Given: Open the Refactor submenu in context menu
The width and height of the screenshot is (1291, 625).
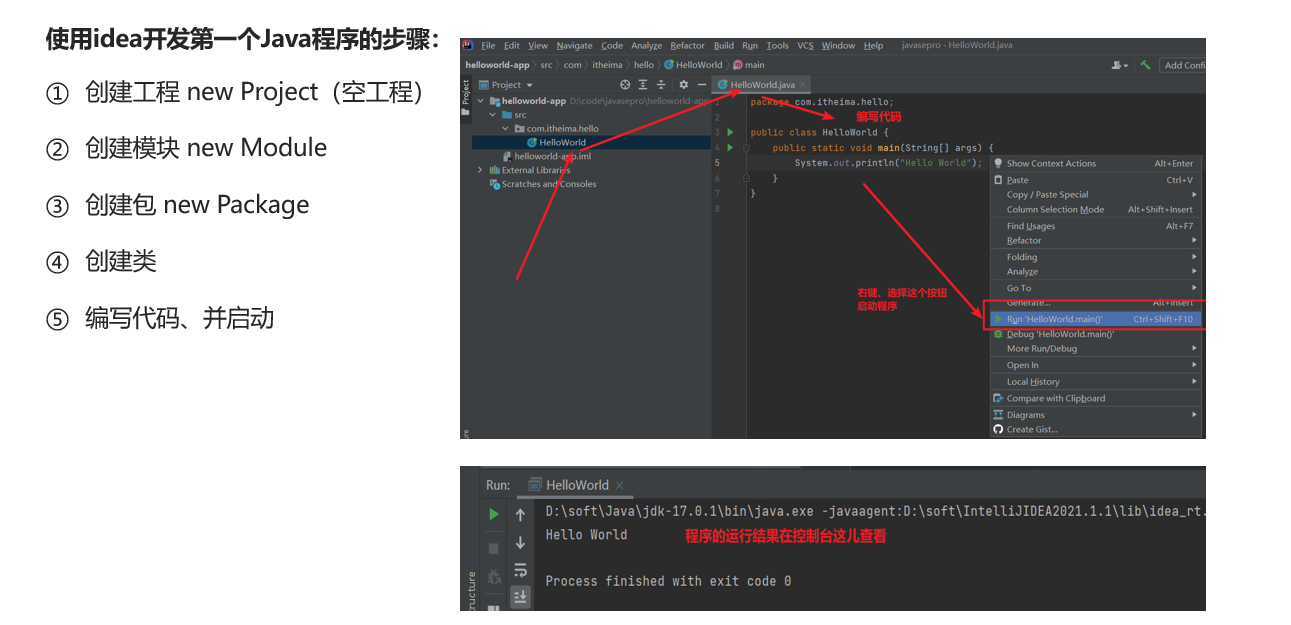Looking at the screenshot, I should 1095,241.
